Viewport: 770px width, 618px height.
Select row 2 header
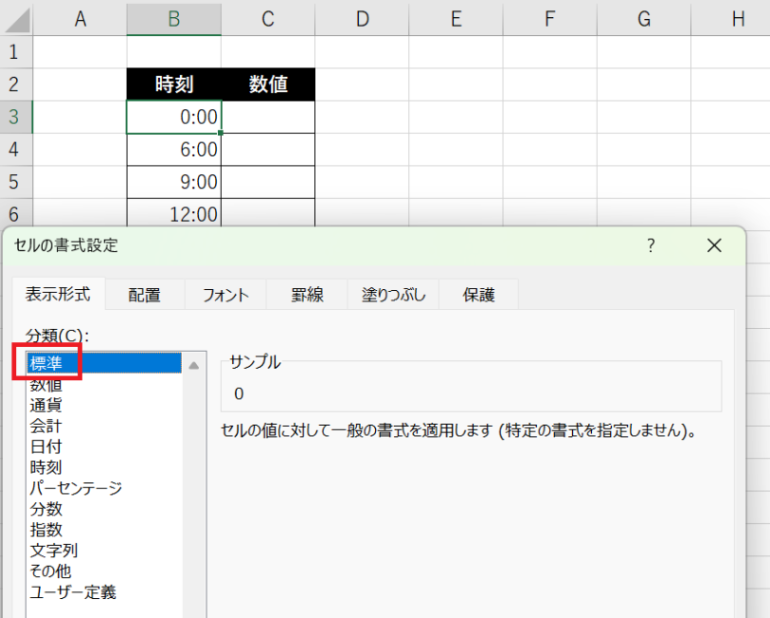pos(16,84)
